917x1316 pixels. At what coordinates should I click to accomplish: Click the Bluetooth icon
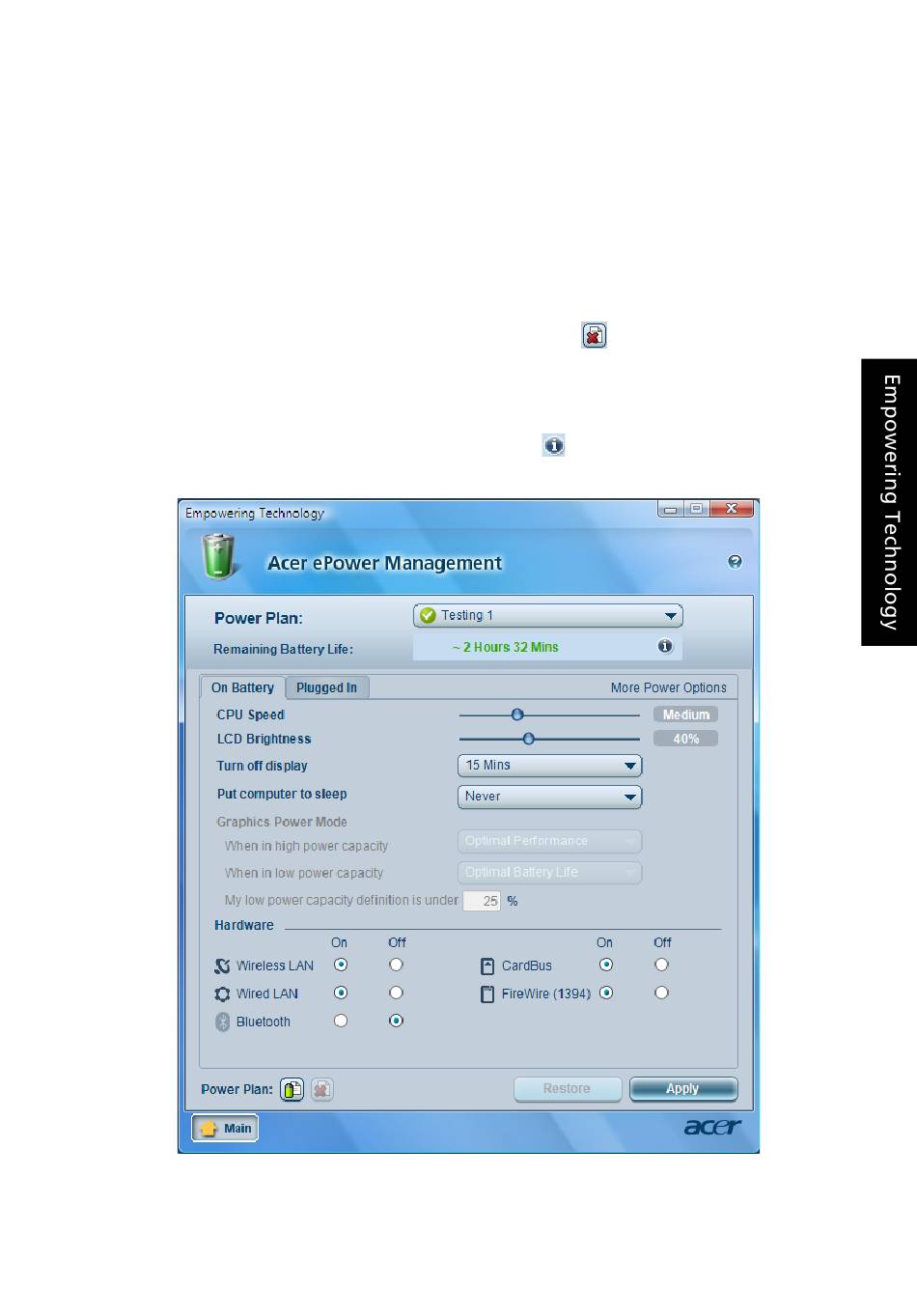(x=222, y=1022)
